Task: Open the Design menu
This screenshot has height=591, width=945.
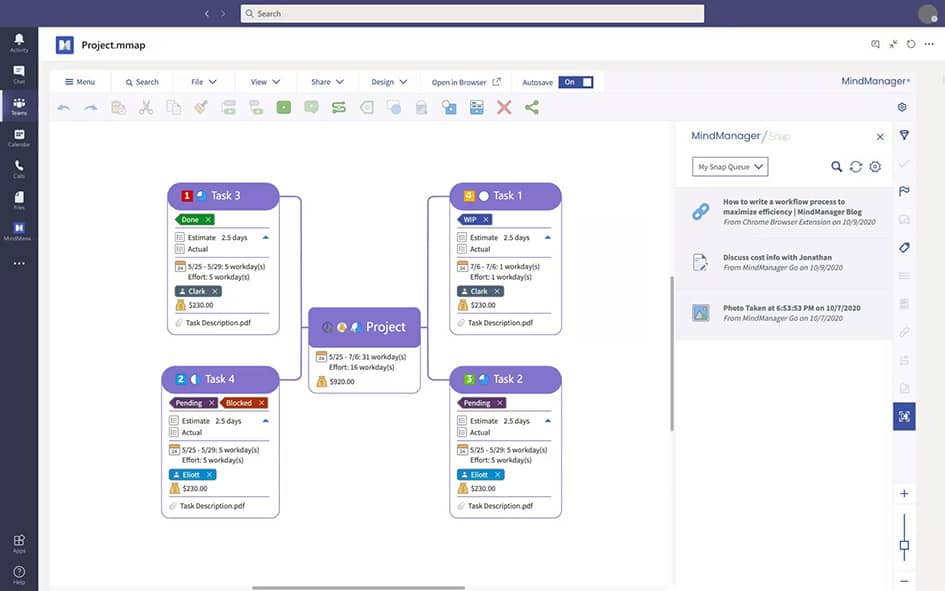Action: pos(389,82)
